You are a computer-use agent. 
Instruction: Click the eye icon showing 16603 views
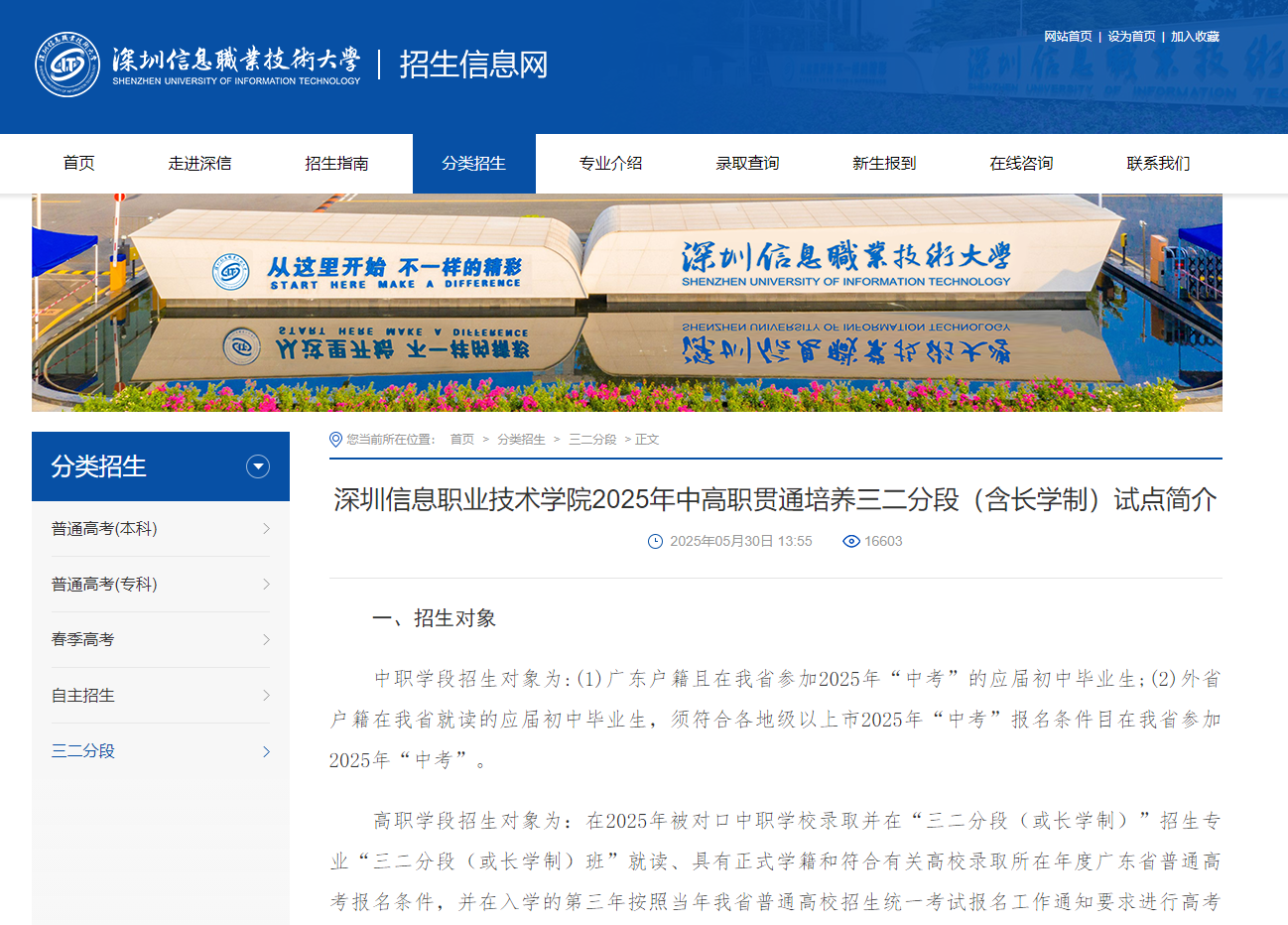click(851, 541)
